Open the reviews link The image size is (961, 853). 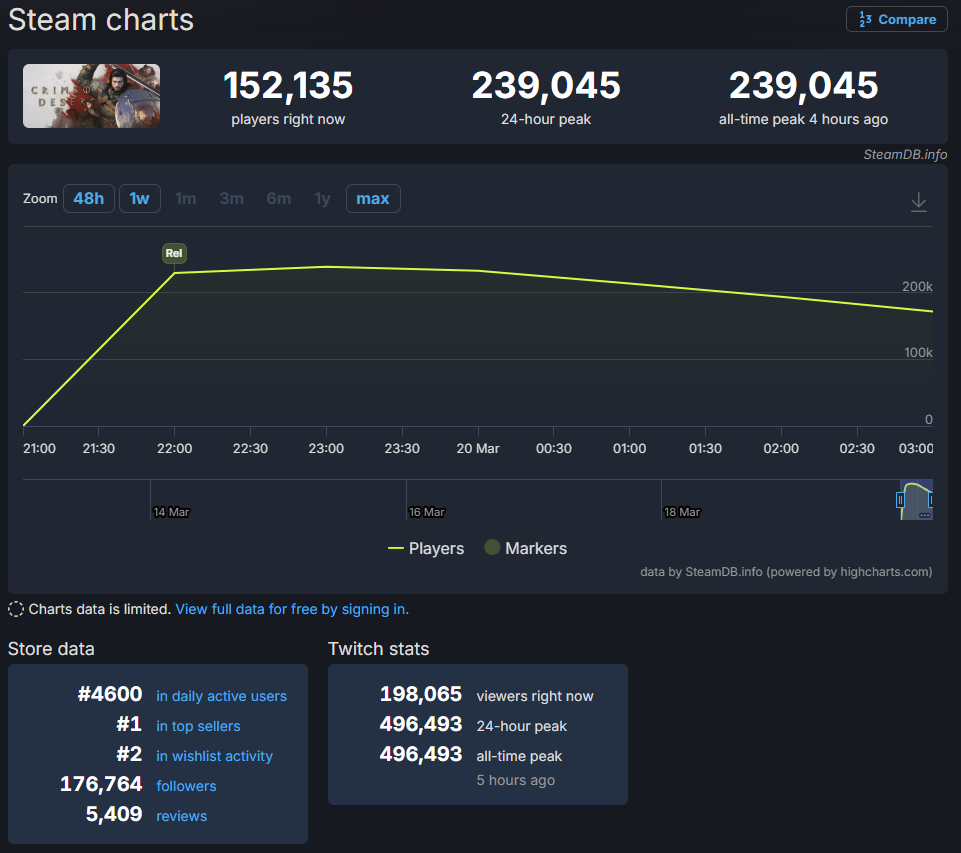point(181,816)
